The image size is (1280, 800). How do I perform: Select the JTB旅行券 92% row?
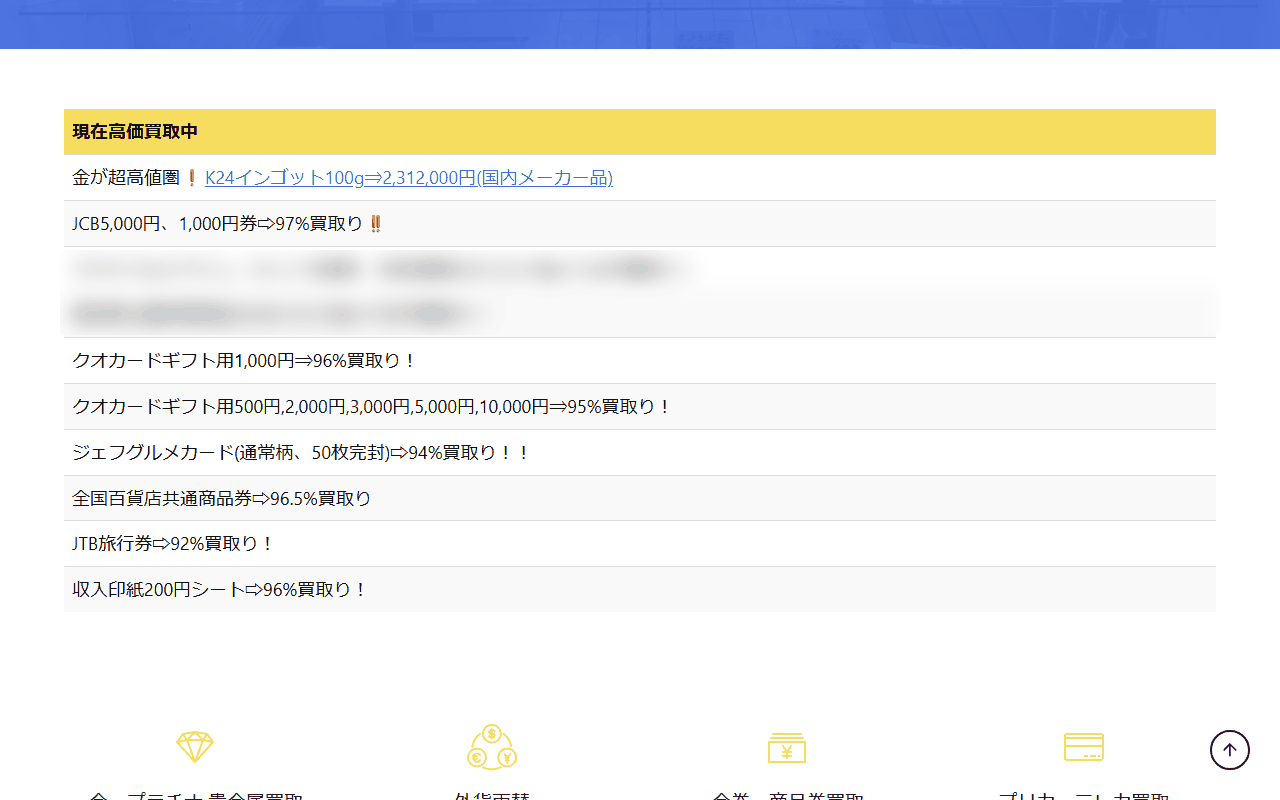(x=640, y=544)
